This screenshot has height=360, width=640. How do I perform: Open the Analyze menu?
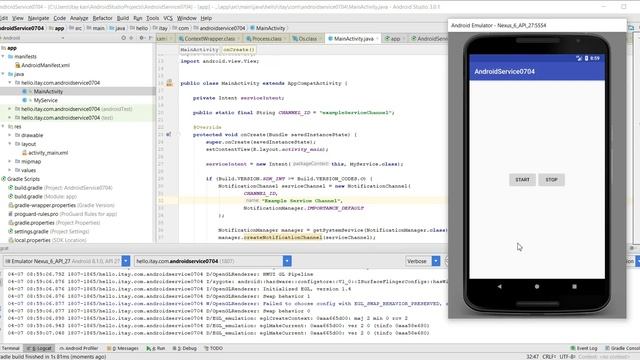click(79, 18)
